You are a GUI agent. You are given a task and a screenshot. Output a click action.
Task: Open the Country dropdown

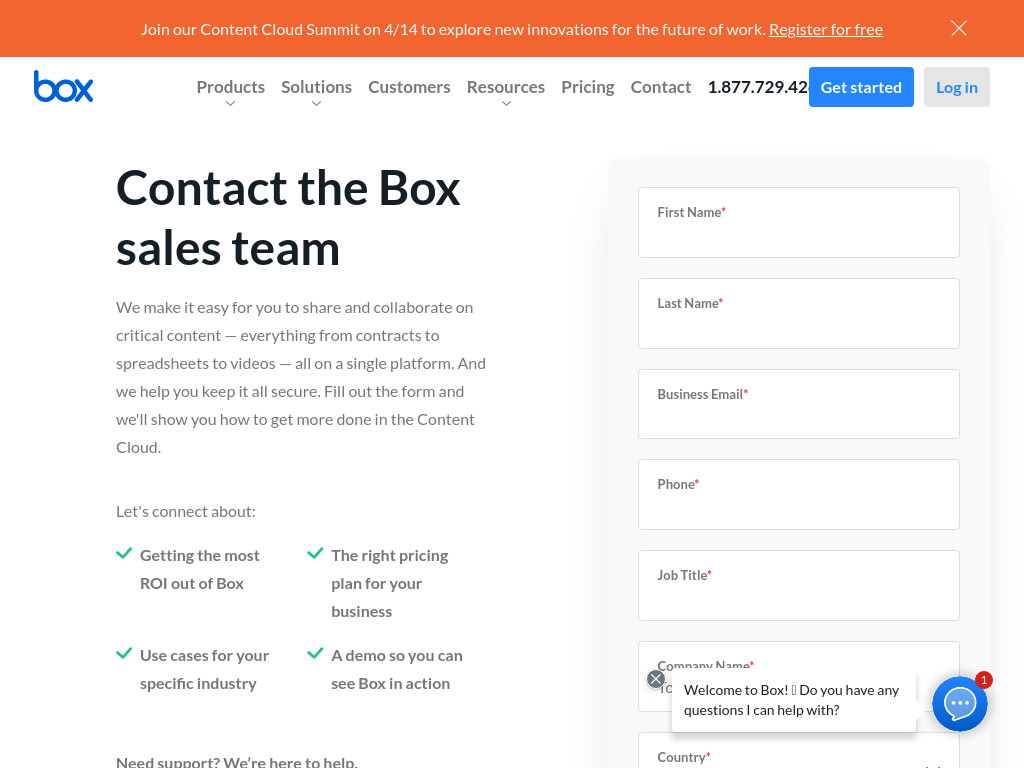799,751
